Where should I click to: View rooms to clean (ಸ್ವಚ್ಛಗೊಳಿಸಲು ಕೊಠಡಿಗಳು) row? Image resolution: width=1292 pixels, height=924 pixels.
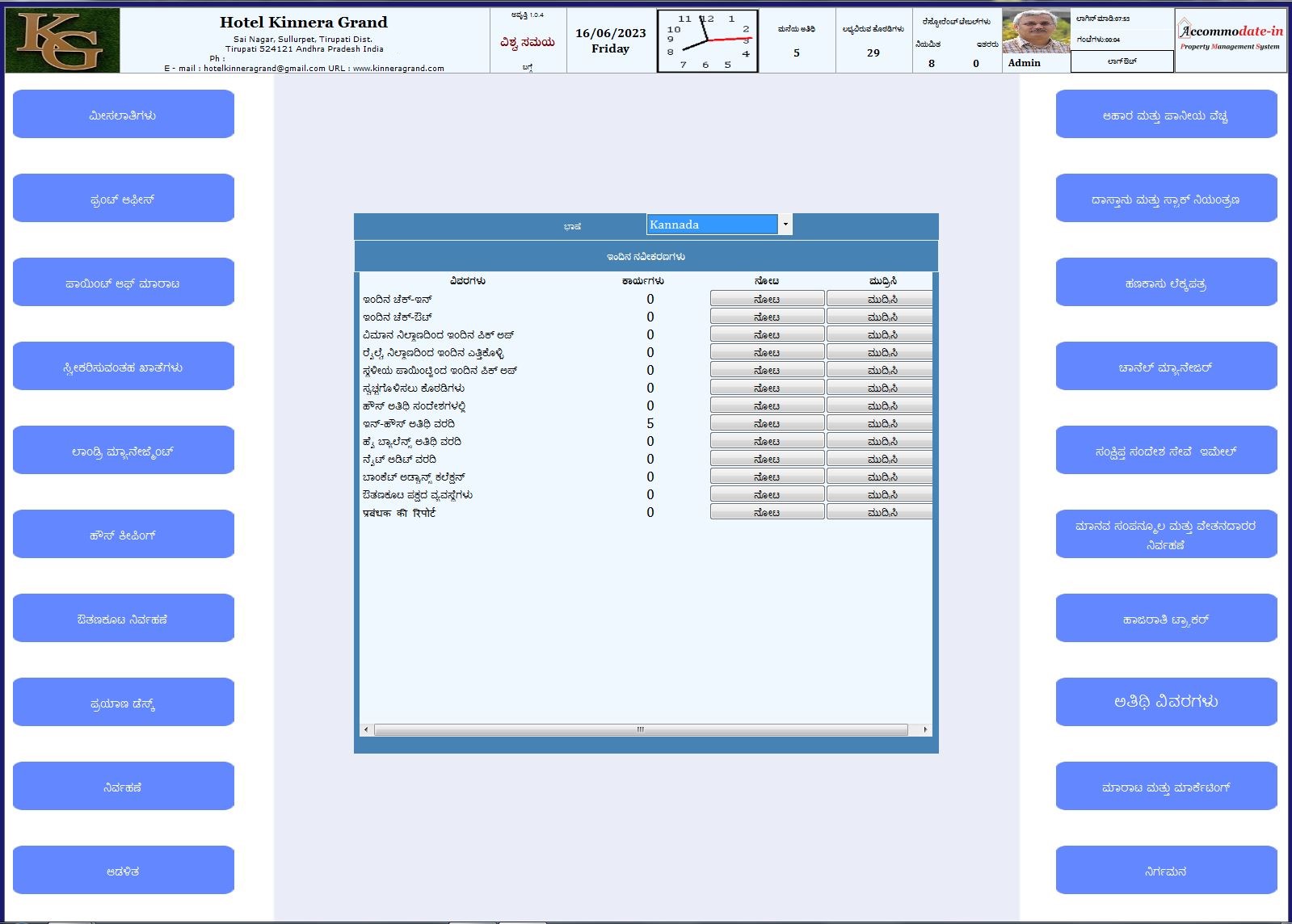tap(767, 388)
